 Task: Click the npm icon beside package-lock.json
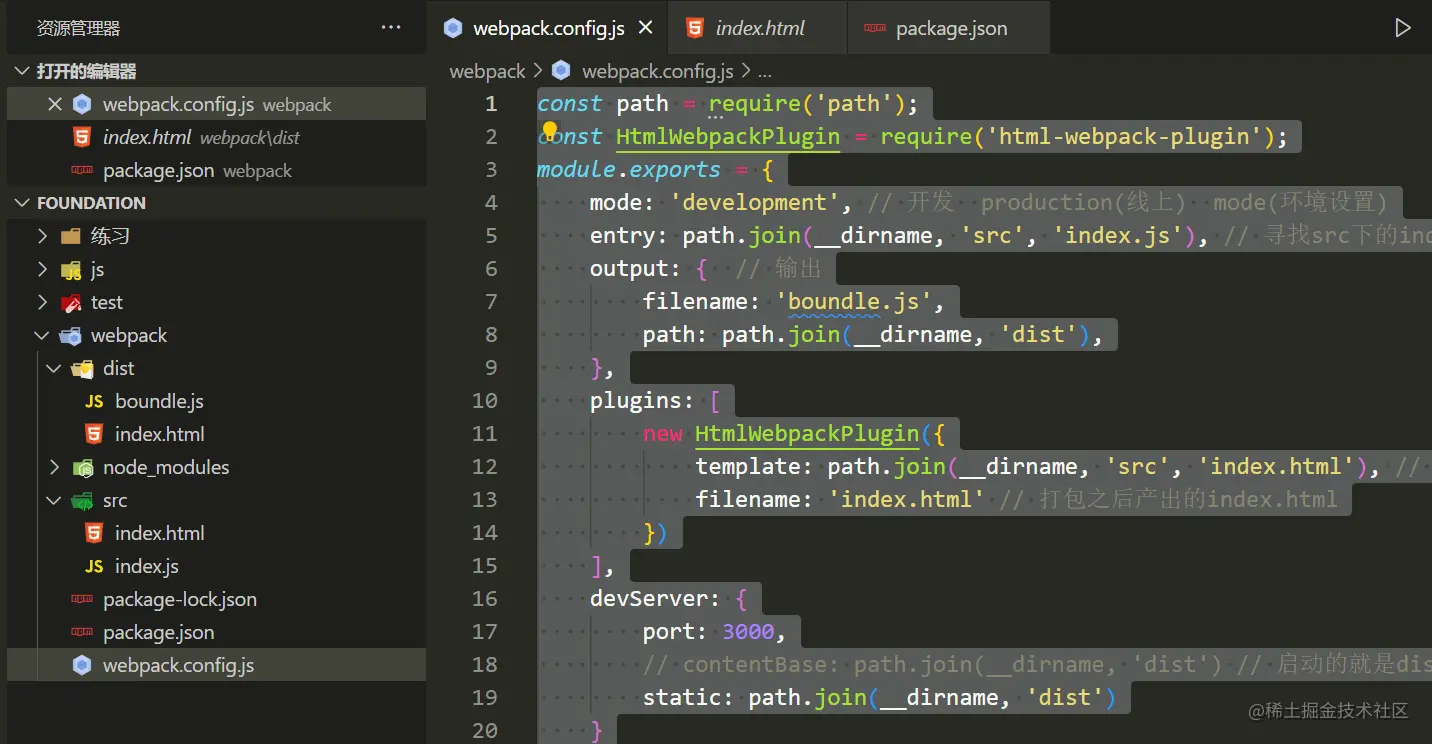coord(82,600)
